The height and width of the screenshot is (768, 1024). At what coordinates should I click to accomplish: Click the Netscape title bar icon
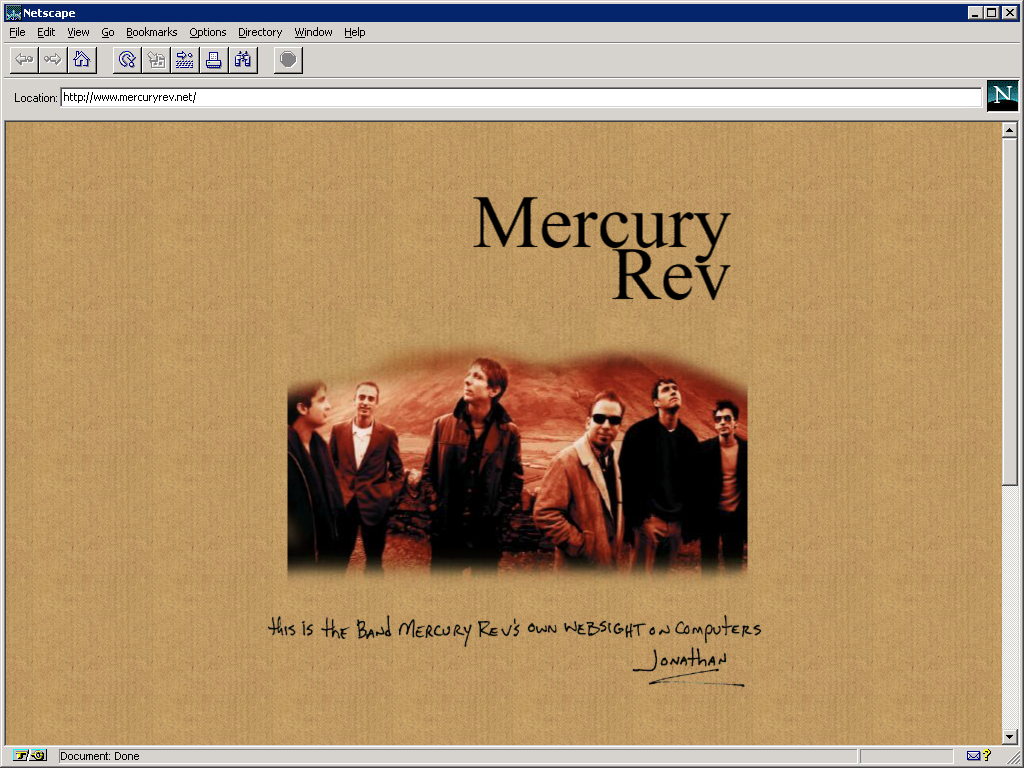[12, 12]
